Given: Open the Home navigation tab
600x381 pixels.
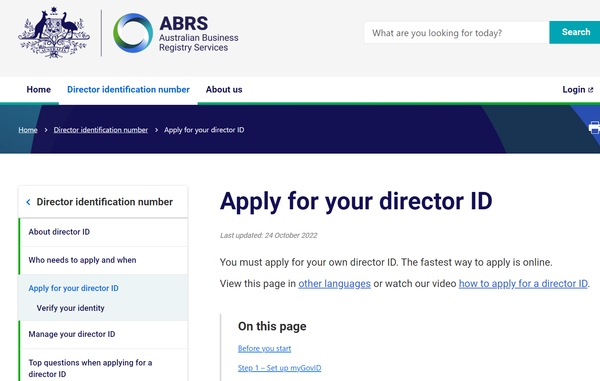Looking at the screenshot, I should tap(39, 90).
